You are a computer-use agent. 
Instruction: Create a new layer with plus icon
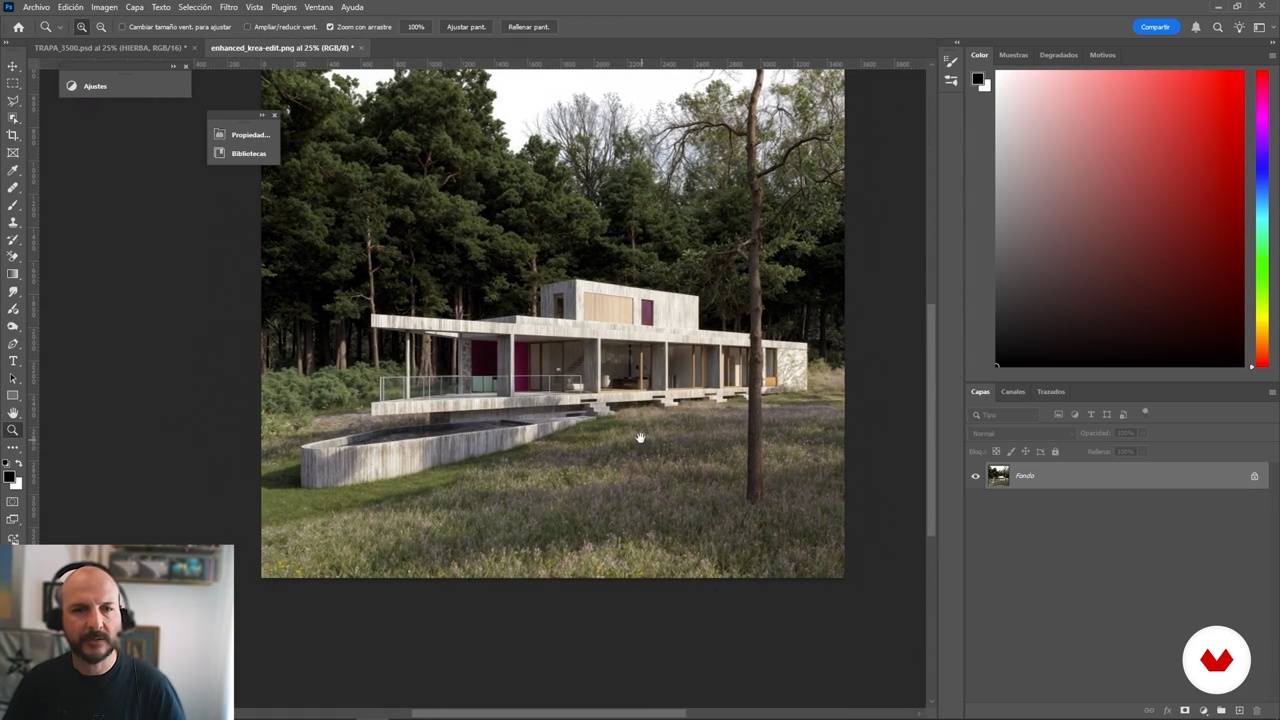tap(1239, 710)
